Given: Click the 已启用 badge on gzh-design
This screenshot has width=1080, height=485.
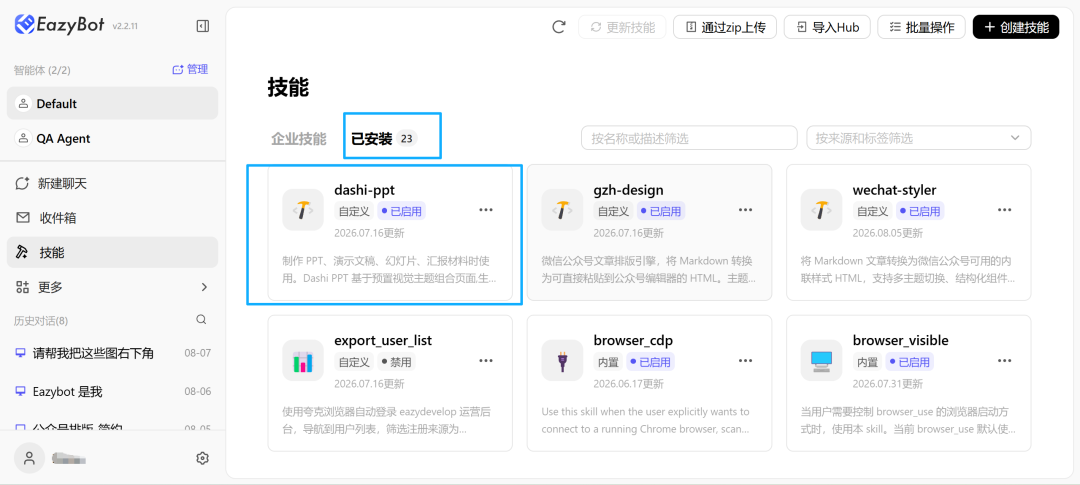Looking at the screenshot, I should coord(661,211).
